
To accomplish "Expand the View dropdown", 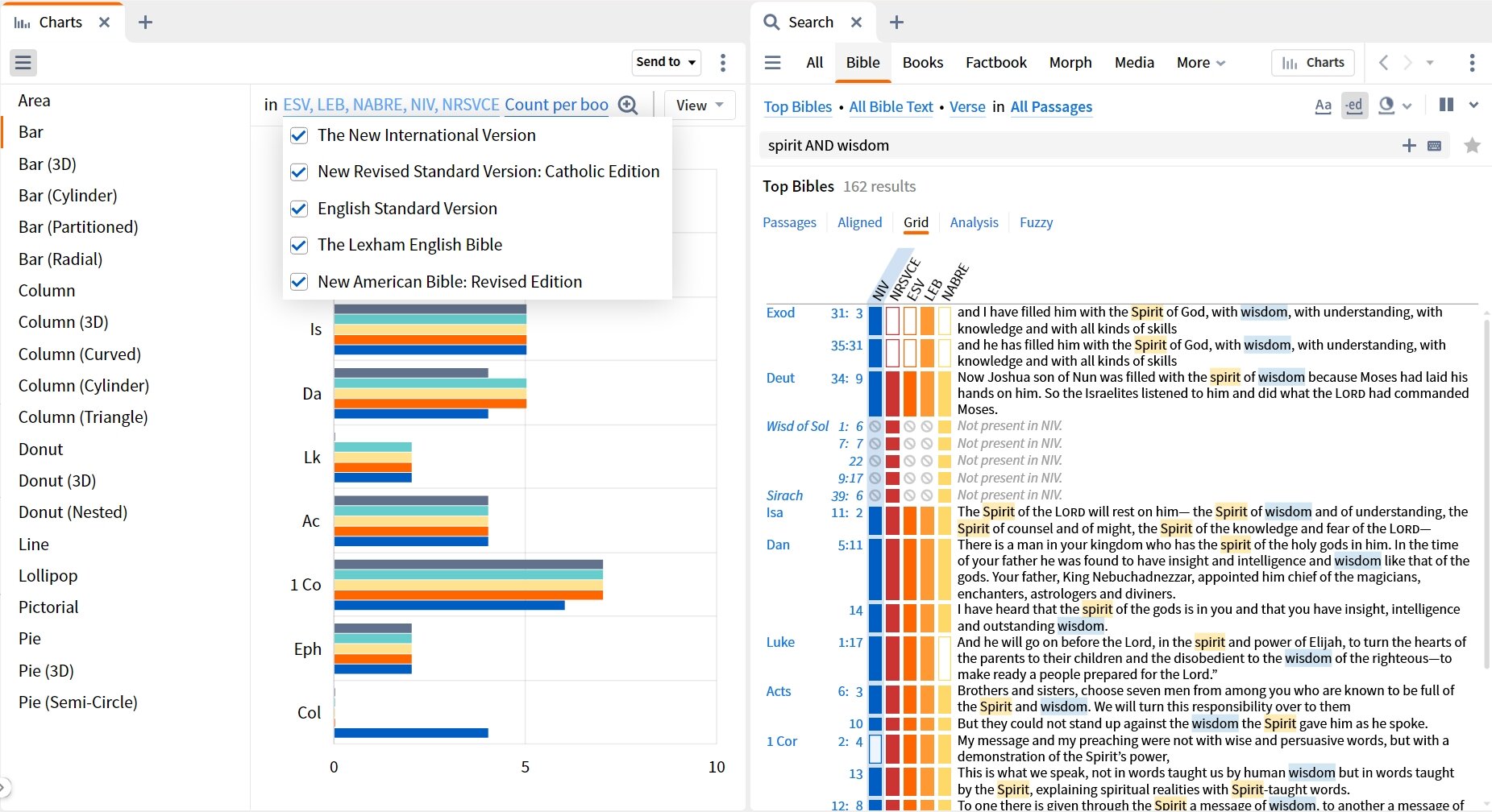I will 699,106.
